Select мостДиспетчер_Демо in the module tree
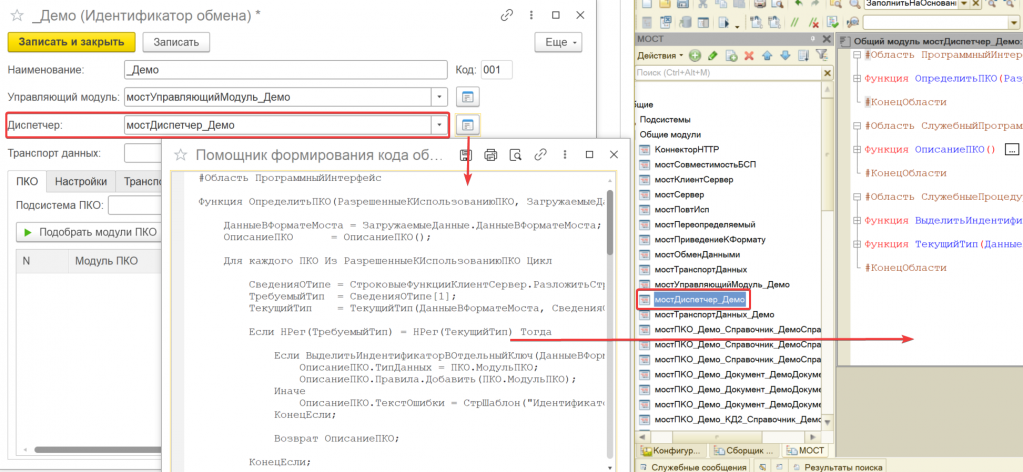 pos(699,300)
